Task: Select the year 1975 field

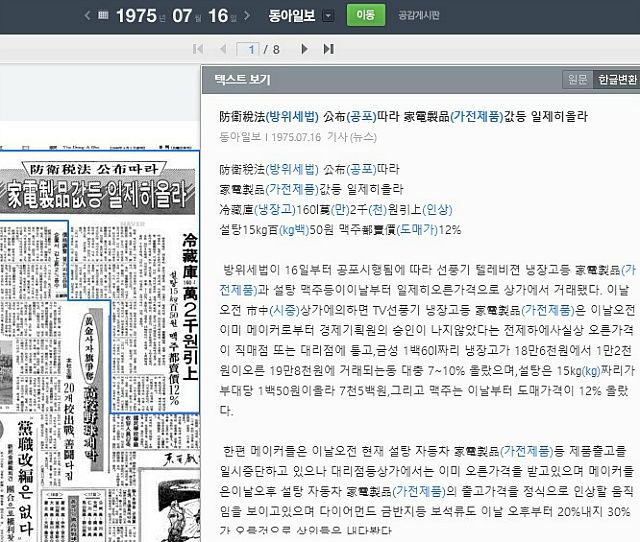Action: [x=136, y=16]
